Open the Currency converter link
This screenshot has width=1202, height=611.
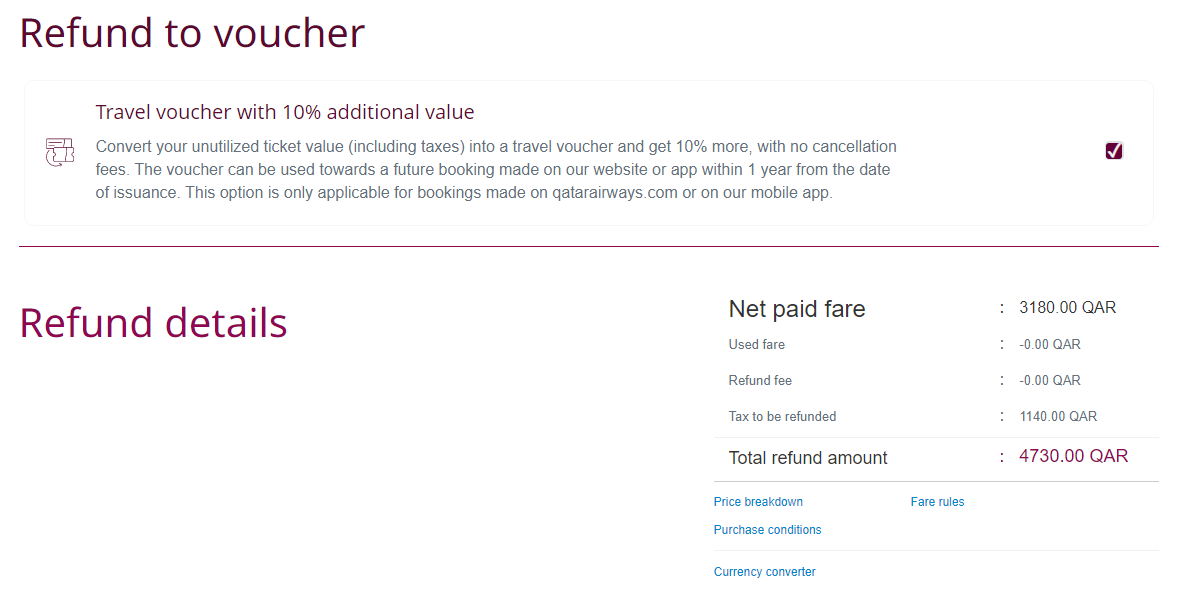(764, 572)
